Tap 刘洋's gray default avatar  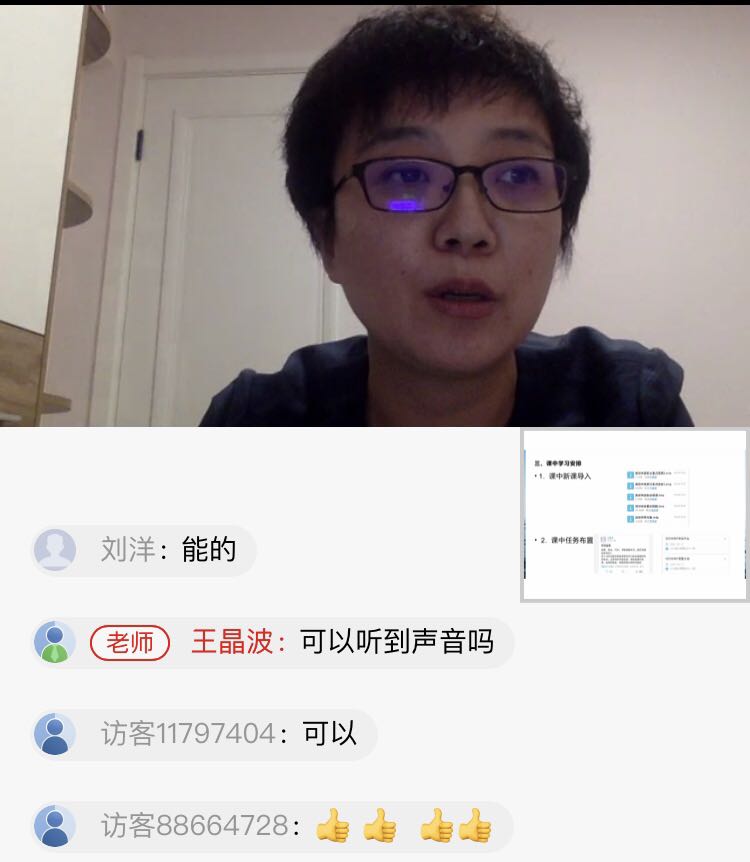click(55, 550)
